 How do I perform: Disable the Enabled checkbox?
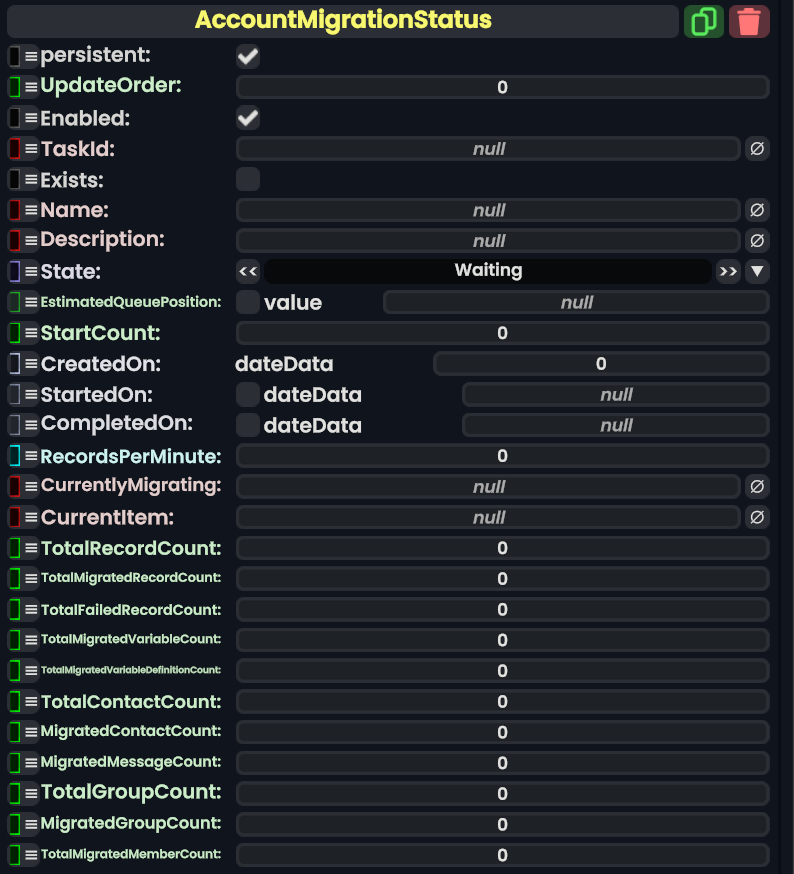(248, 119)
